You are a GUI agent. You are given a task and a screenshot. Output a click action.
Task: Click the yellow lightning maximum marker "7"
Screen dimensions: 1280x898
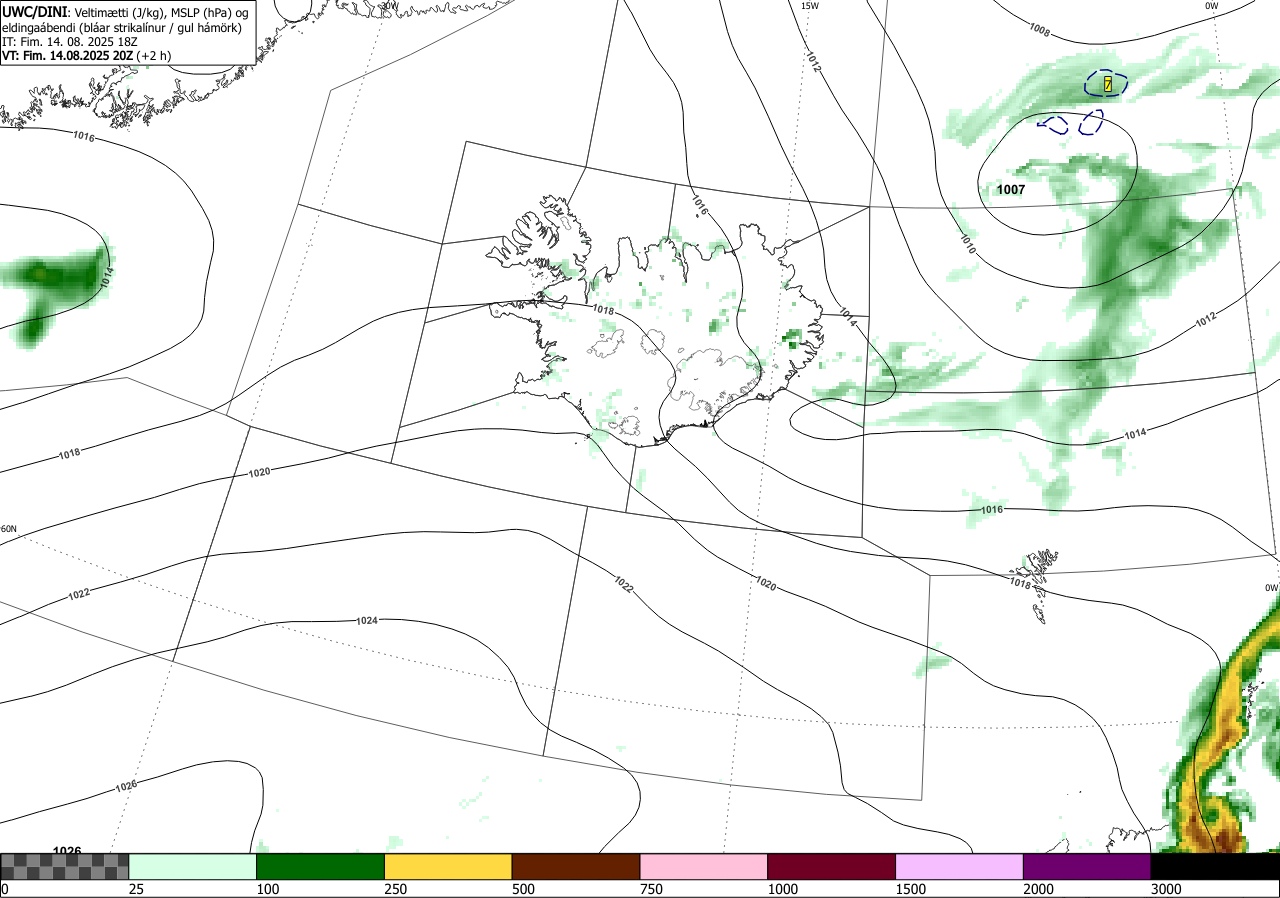(1108, 85)
